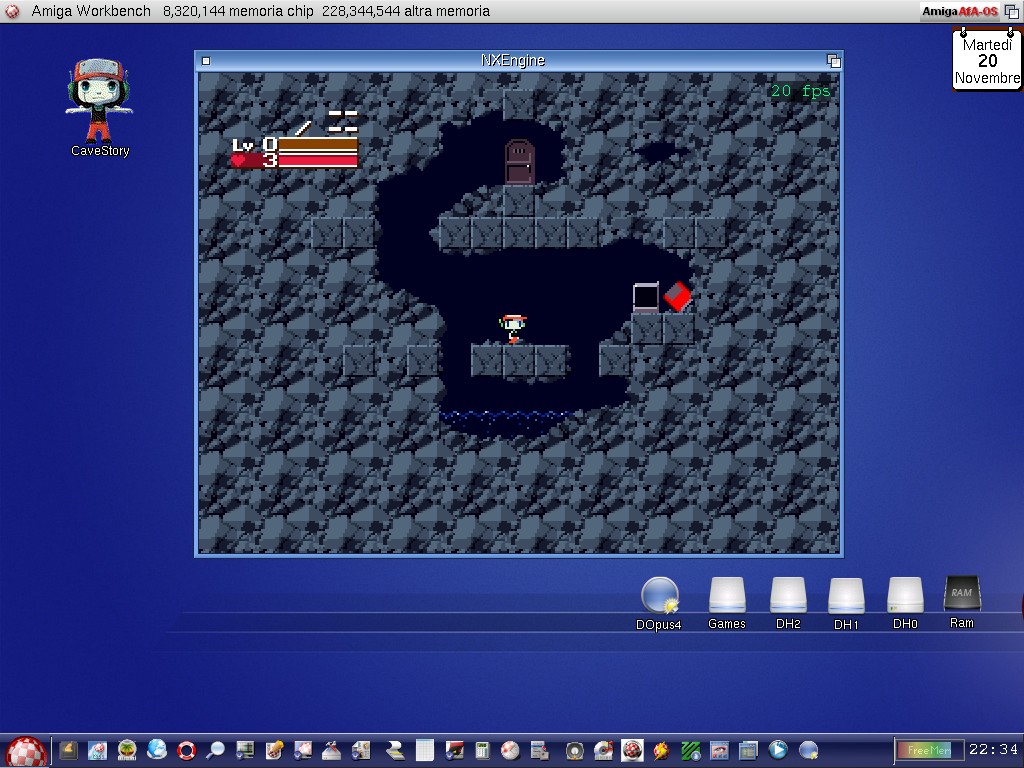Click the screen depth gadget beside AfA-OS
This screenshot has height=768, width=1024.
(x=1012, y=11)
